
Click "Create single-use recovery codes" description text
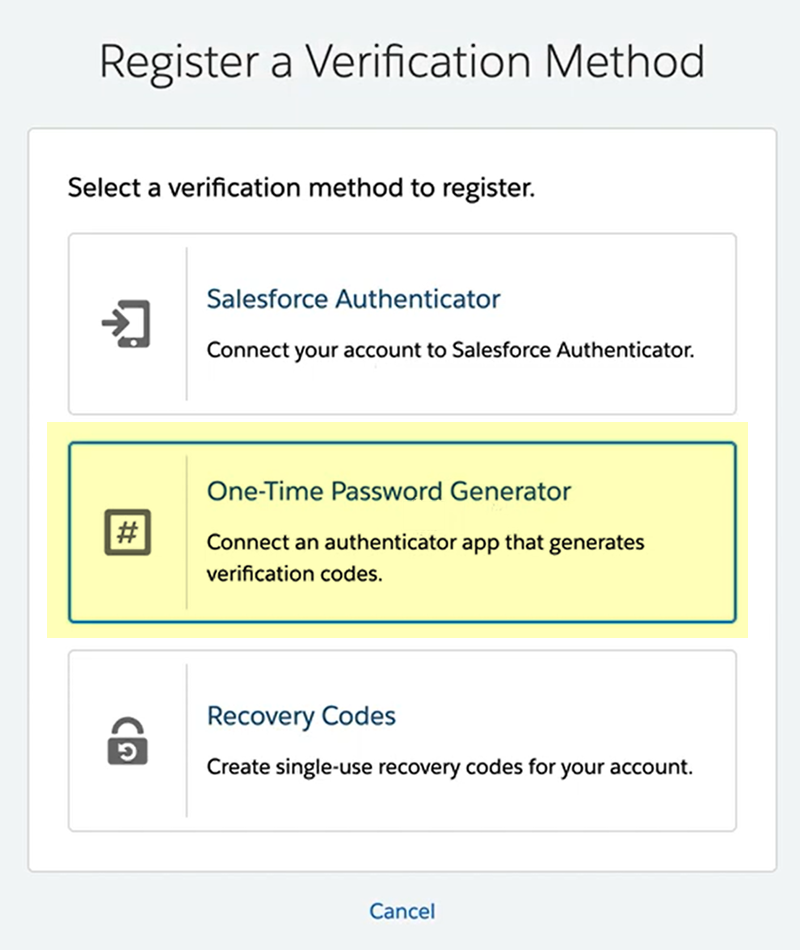point(449,768)
